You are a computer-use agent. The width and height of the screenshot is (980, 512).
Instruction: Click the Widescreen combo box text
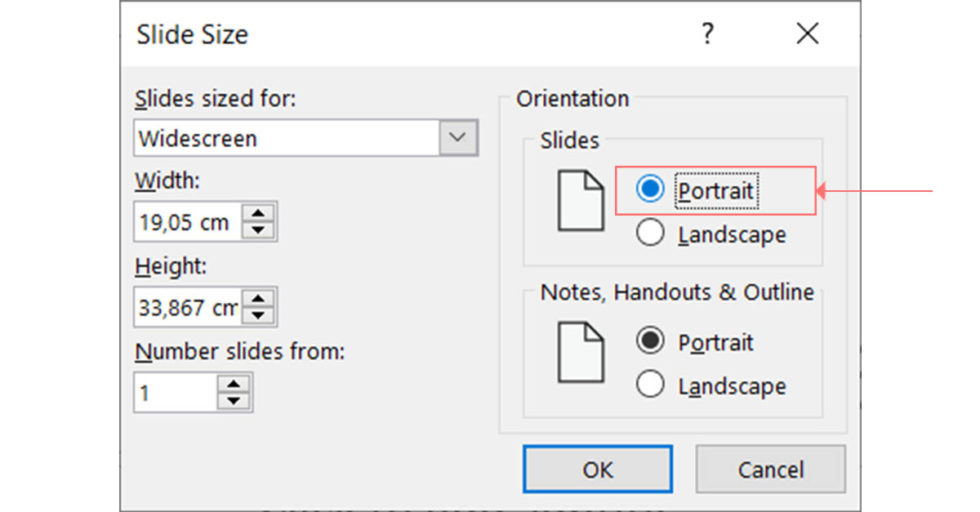click(x=198, y=139)
